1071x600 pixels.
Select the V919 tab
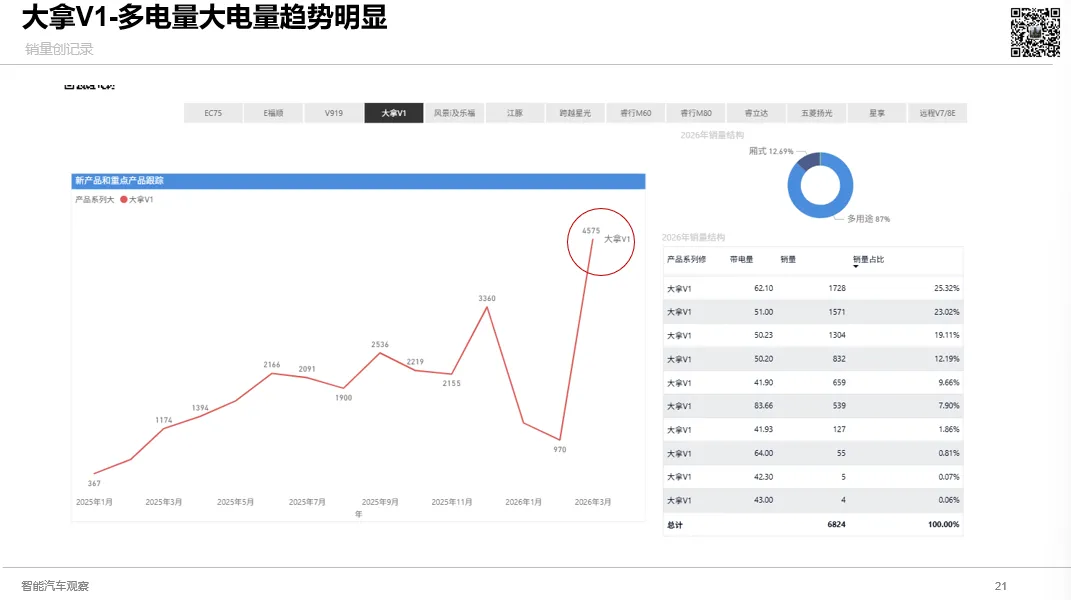tap(333, 112)
